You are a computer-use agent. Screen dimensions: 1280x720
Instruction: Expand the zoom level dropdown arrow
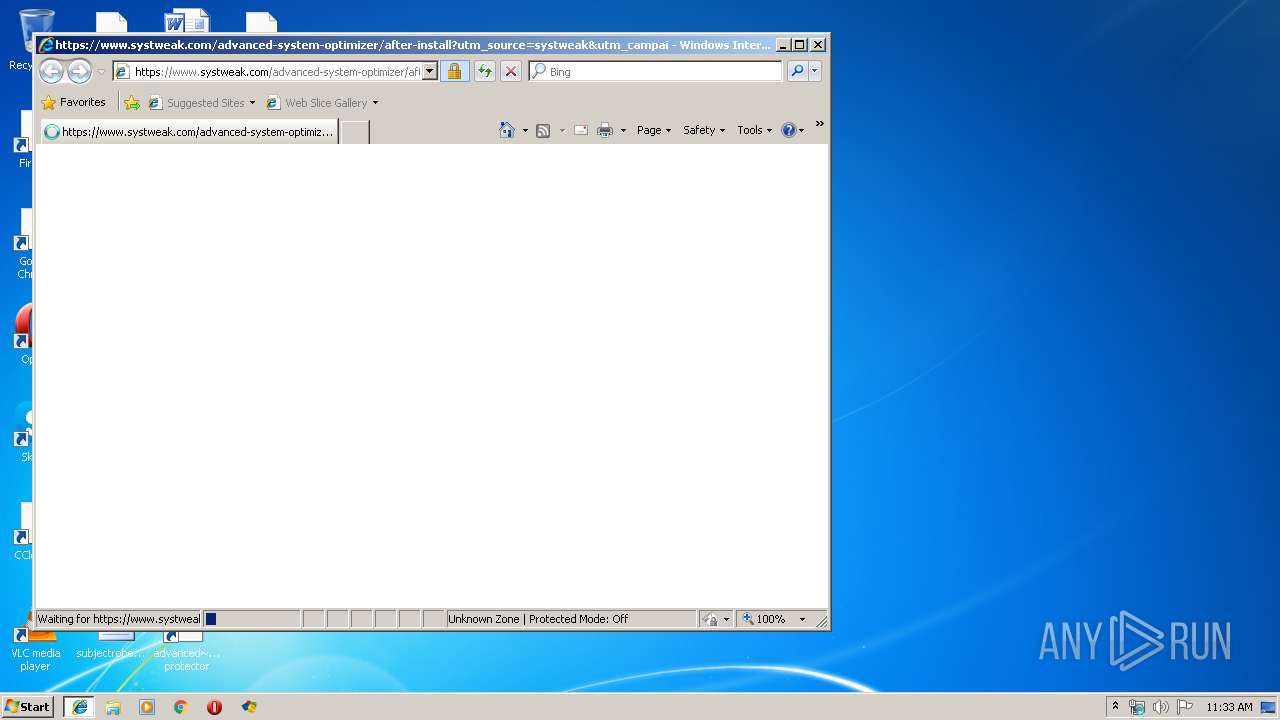tap(802, 619)
